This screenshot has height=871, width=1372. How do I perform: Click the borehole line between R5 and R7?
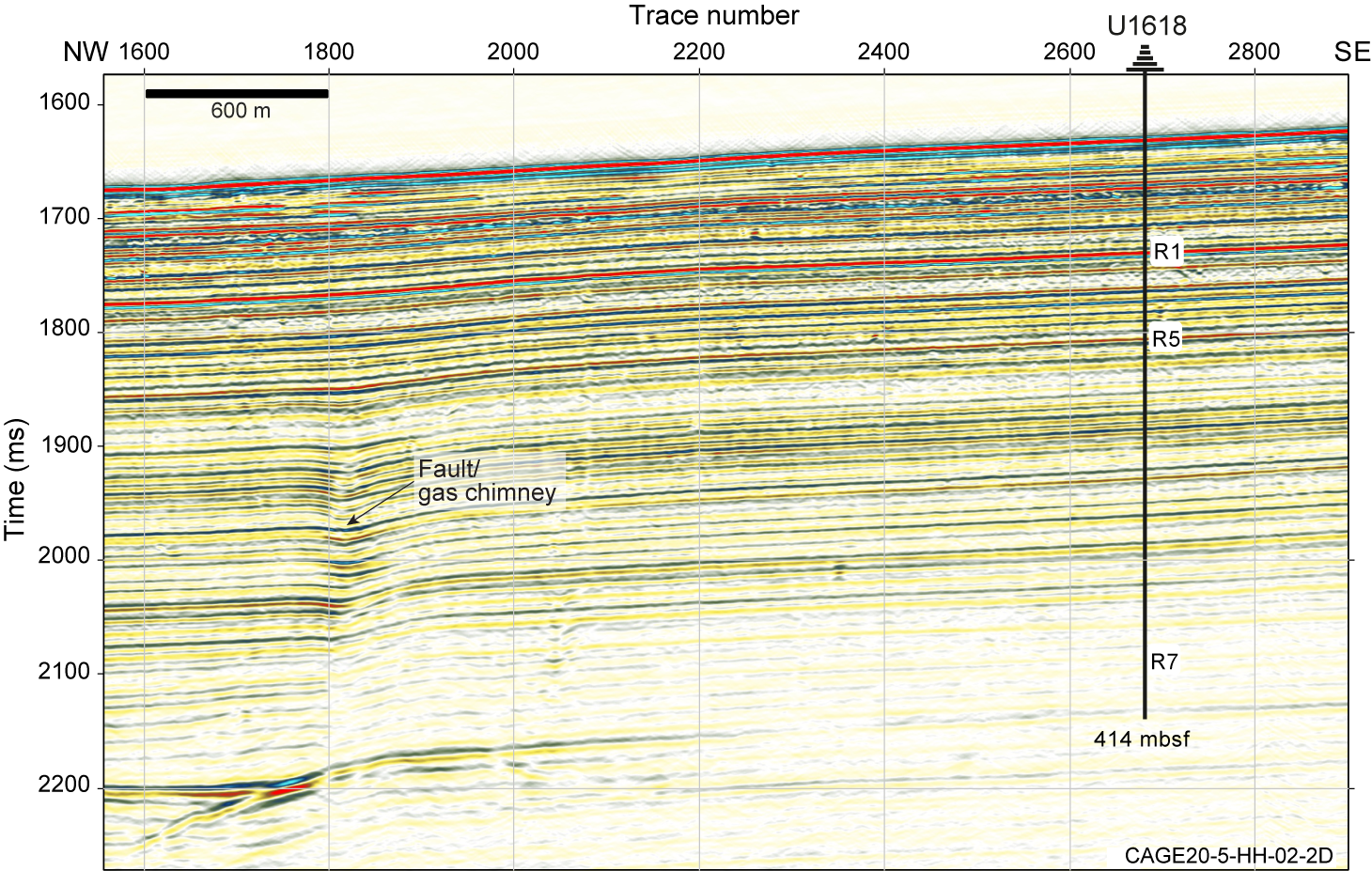point(1145,498)
